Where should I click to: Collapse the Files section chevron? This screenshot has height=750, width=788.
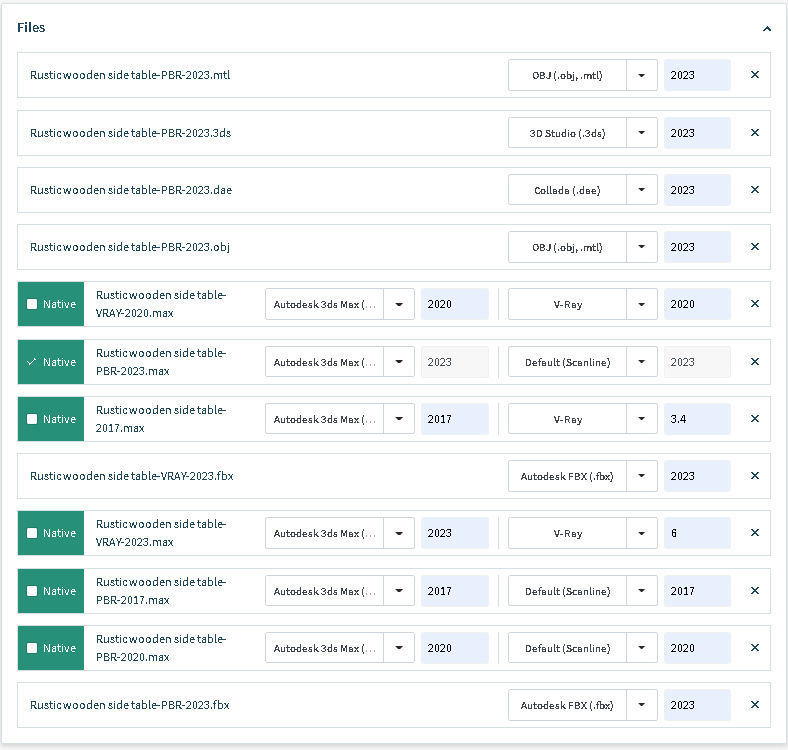[767, 29]
